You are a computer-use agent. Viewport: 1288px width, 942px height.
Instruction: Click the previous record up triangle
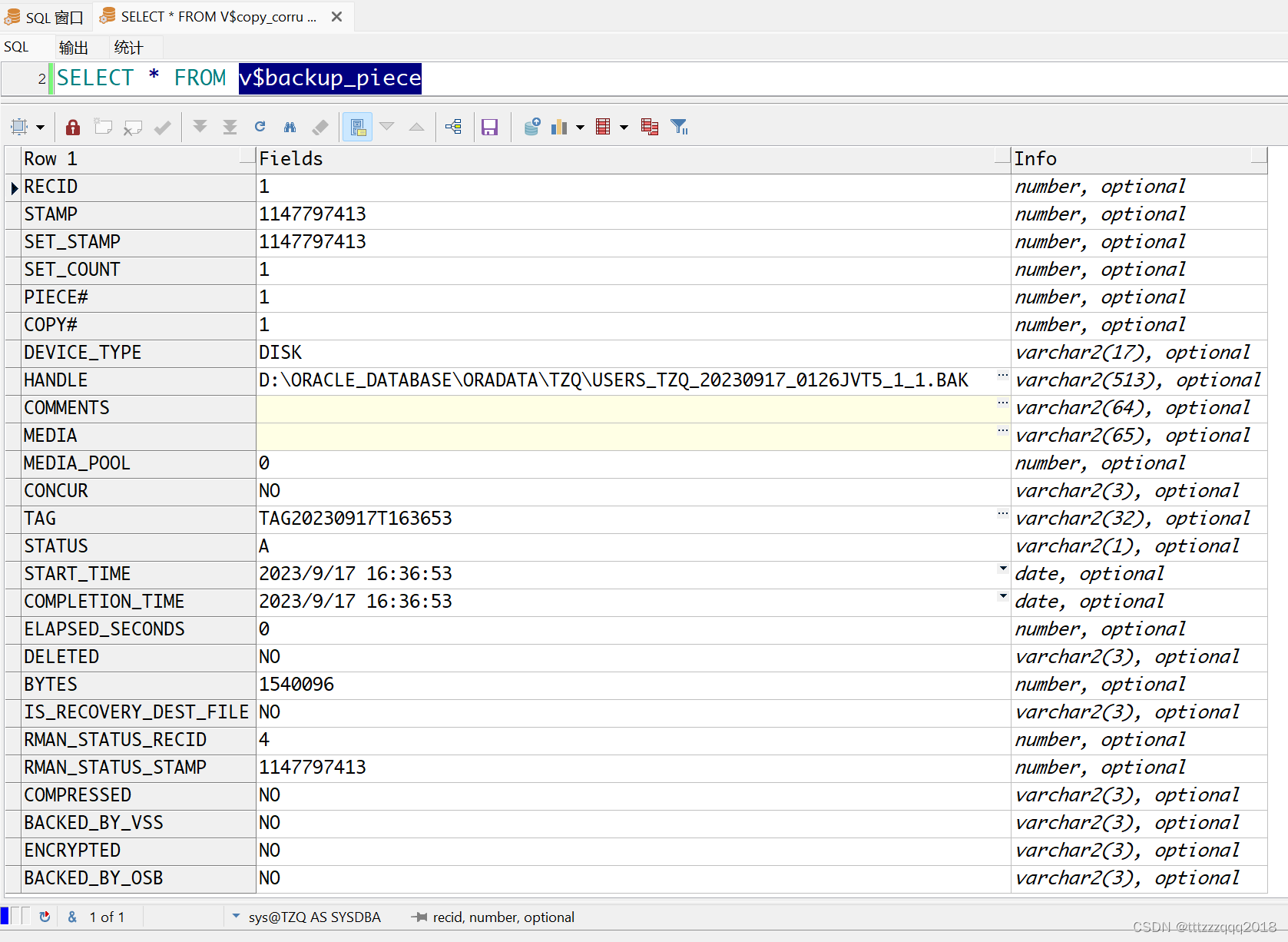pyautogui.click(x=416, y=127)
